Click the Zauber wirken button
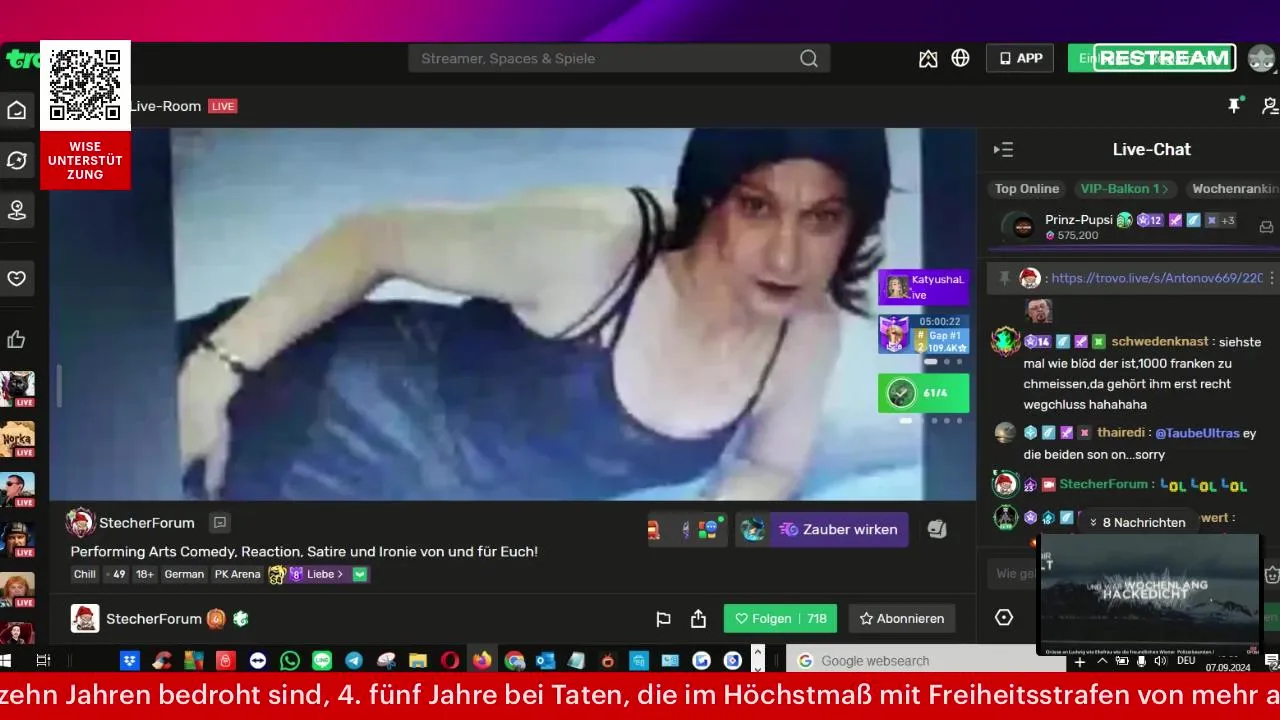The width and height of the screenshot is (1280, 720). tap(838, 530)
